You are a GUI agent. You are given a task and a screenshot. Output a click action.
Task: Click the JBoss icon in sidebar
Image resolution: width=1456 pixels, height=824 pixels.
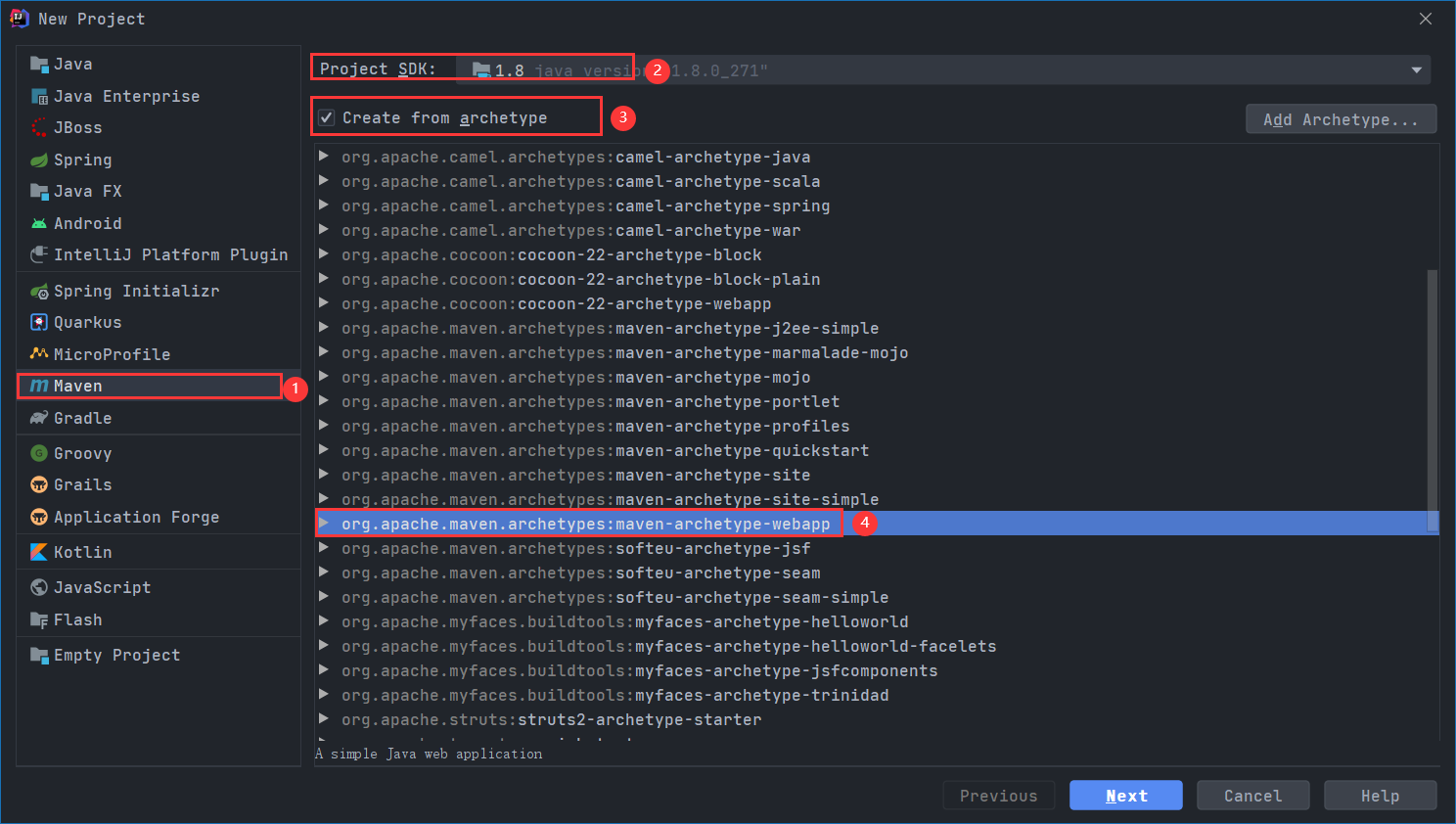[x=39, y=127]
